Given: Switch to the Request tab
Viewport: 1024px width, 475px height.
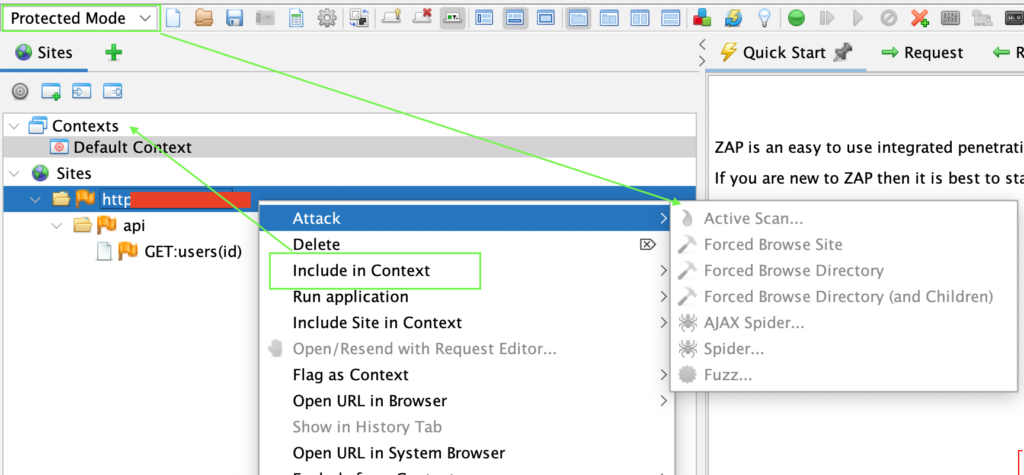Looking at the screenshot, I should [x=922, y=52].
